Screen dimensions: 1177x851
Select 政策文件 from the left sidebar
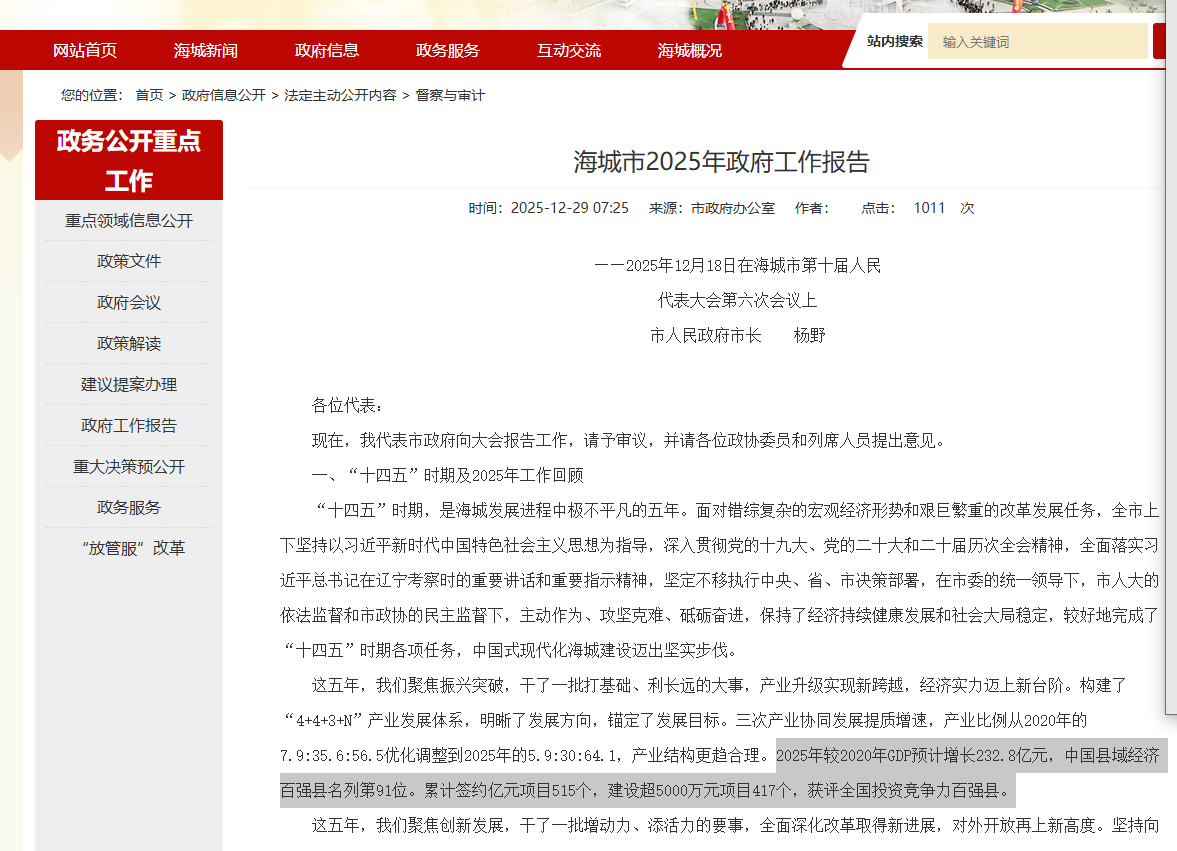(x=129, y=262)
